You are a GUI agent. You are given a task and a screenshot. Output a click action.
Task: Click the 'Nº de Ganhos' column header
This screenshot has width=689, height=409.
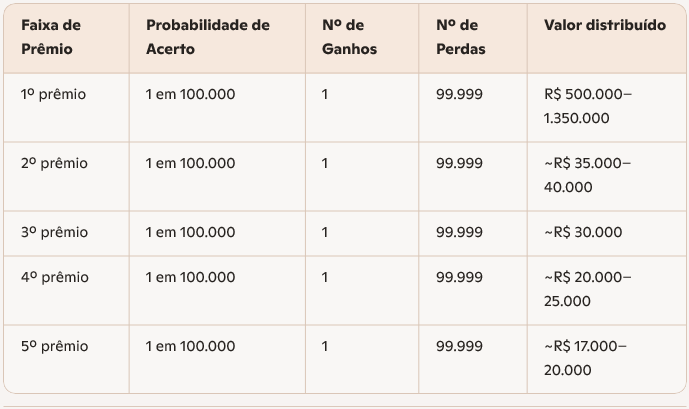click(349, 36)
